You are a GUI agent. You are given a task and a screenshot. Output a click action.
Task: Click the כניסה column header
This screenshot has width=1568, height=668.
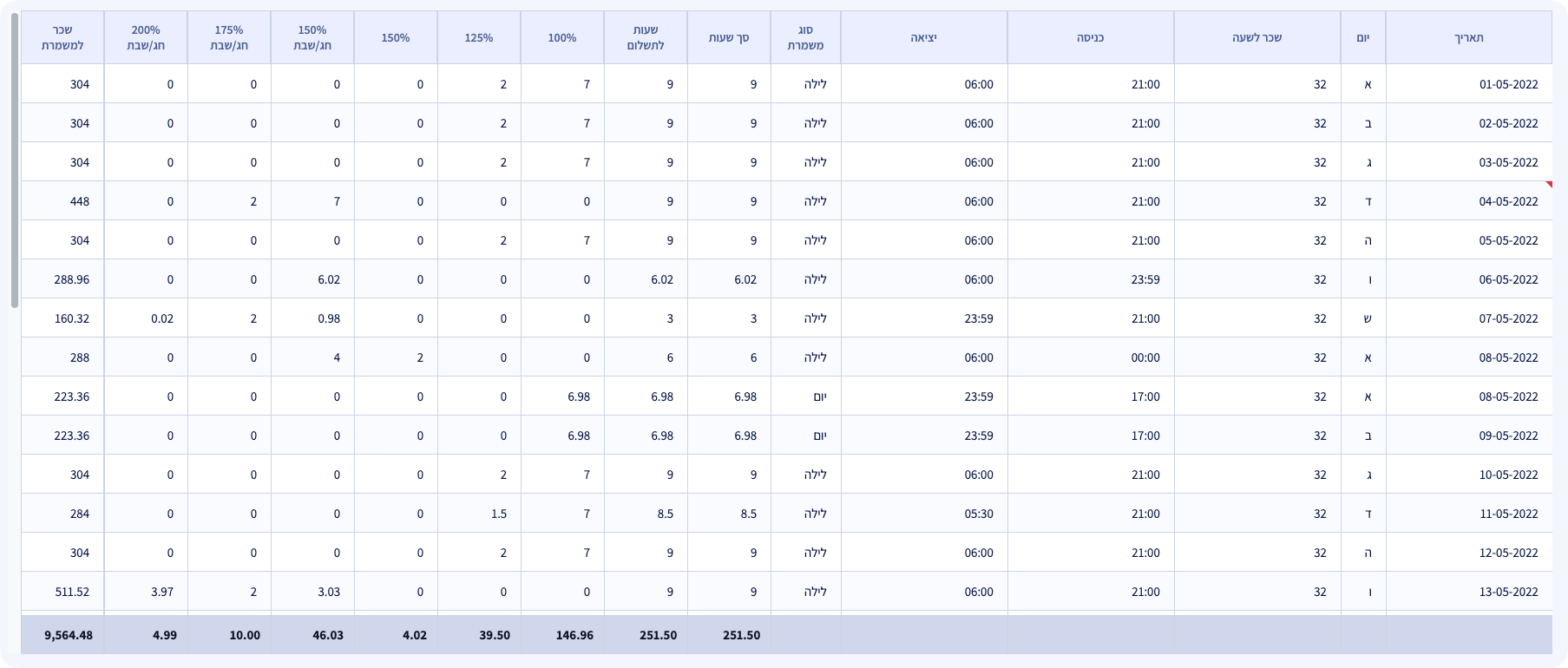[1090, 37]
